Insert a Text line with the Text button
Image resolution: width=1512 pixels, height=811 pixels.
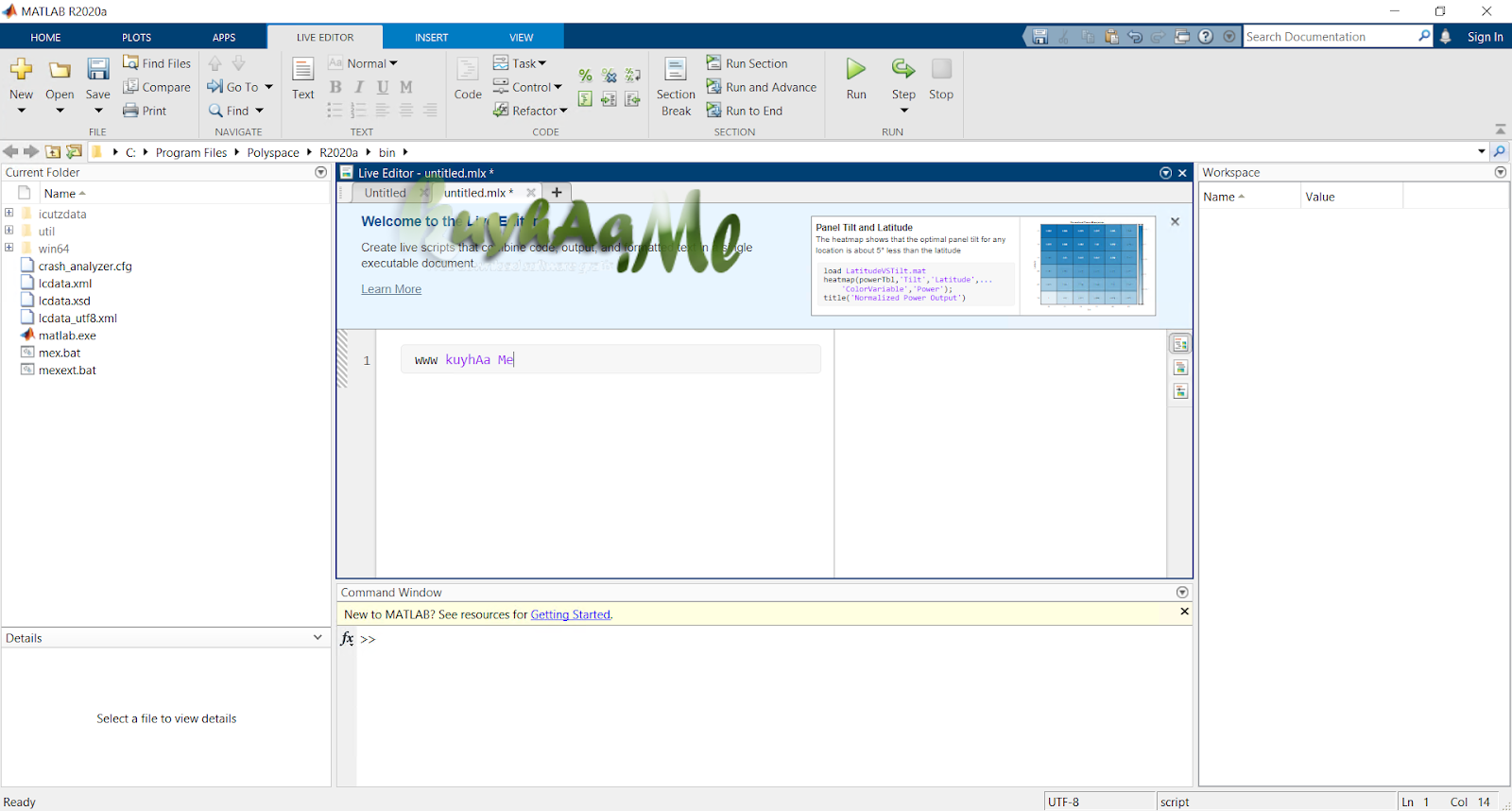coord(303,78)
